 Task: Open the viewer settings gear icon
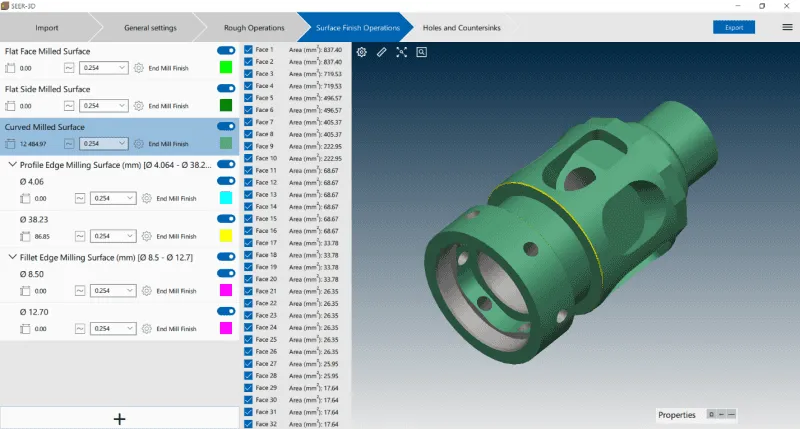click(x=362, y=52)
